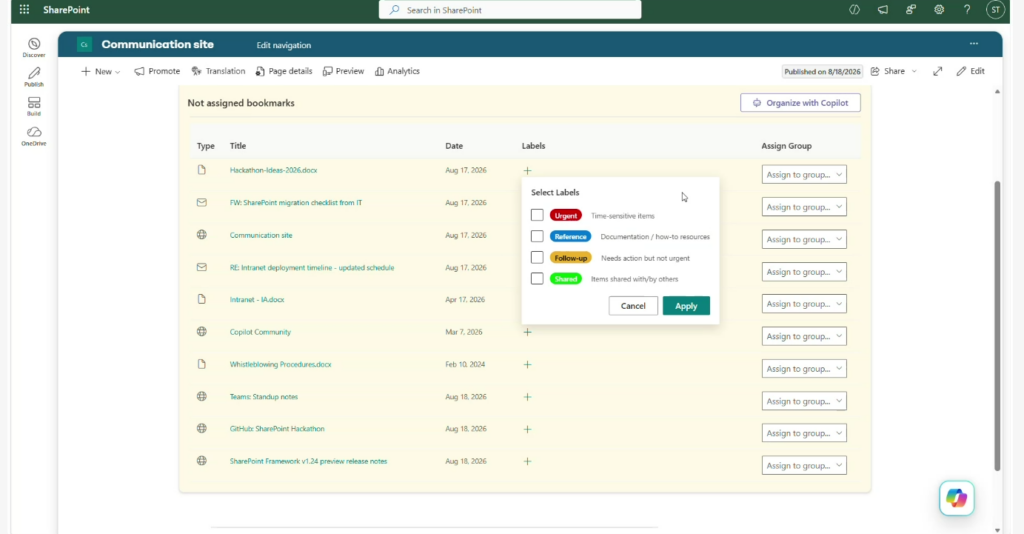
Task: Open the app launcher waffle icon
Action: tap(24, 10)
